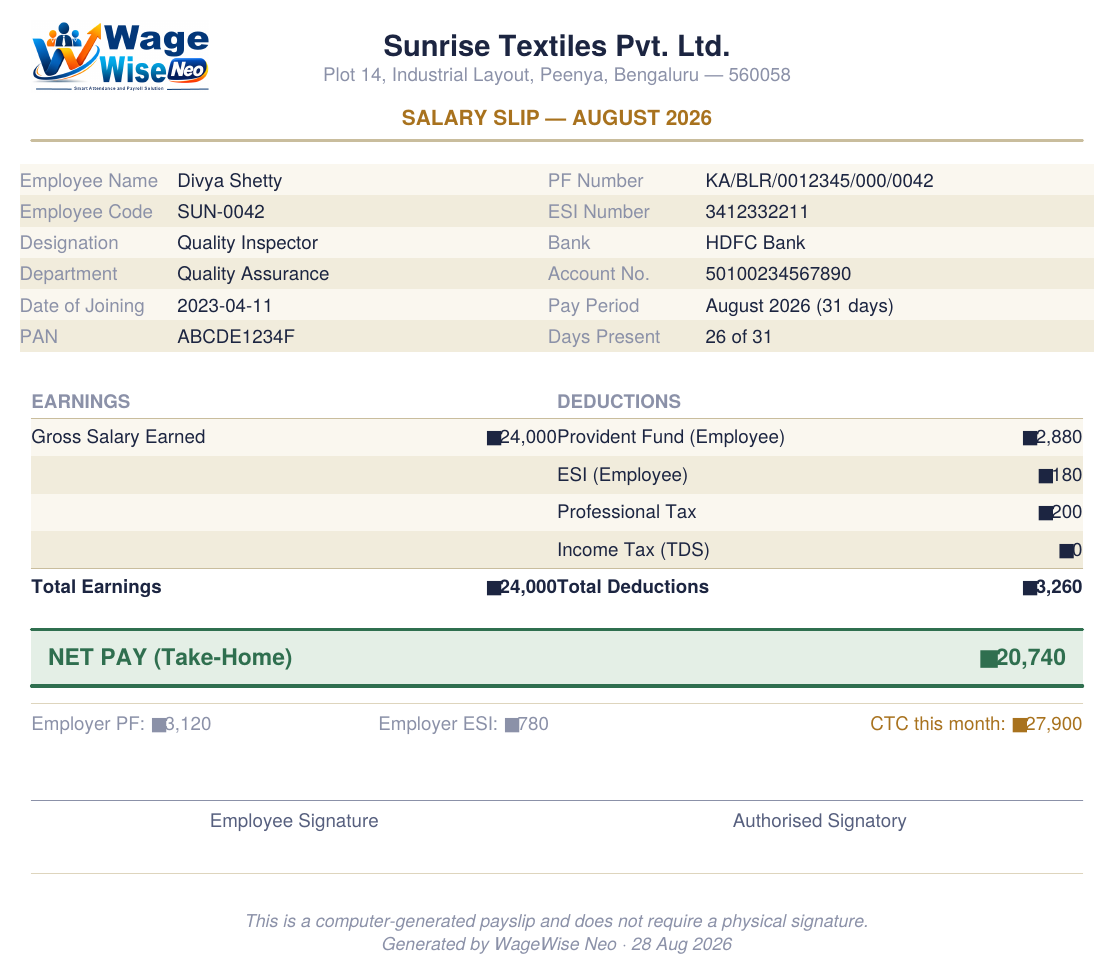
Task: Click the Professional Tax amount 200
Action: pos(1060,512)
